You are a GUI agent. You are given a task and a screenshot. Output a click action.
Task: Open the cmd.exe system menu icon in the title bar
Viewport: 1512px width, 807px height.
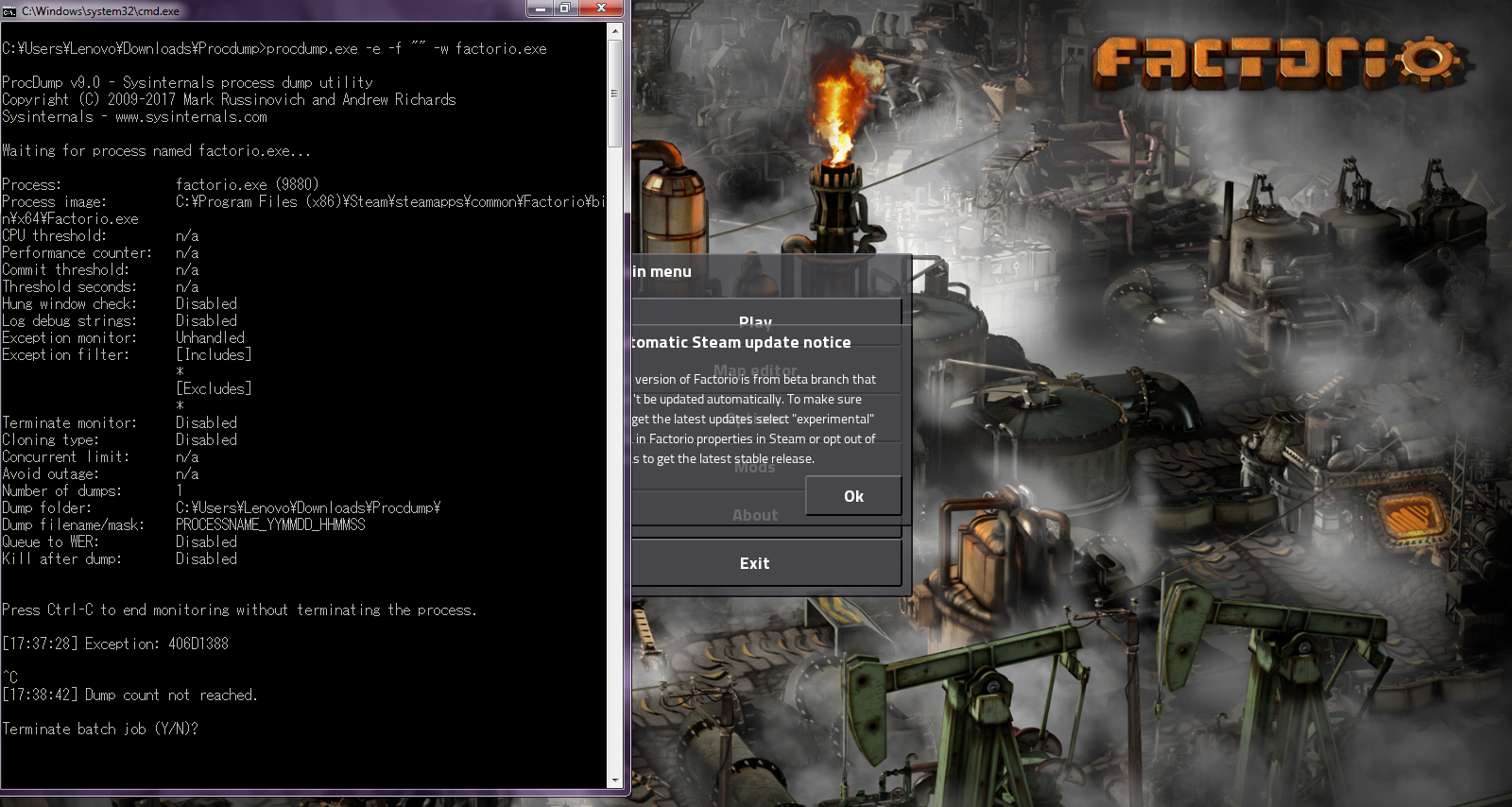pyautogui.click(x=9, y=10)
